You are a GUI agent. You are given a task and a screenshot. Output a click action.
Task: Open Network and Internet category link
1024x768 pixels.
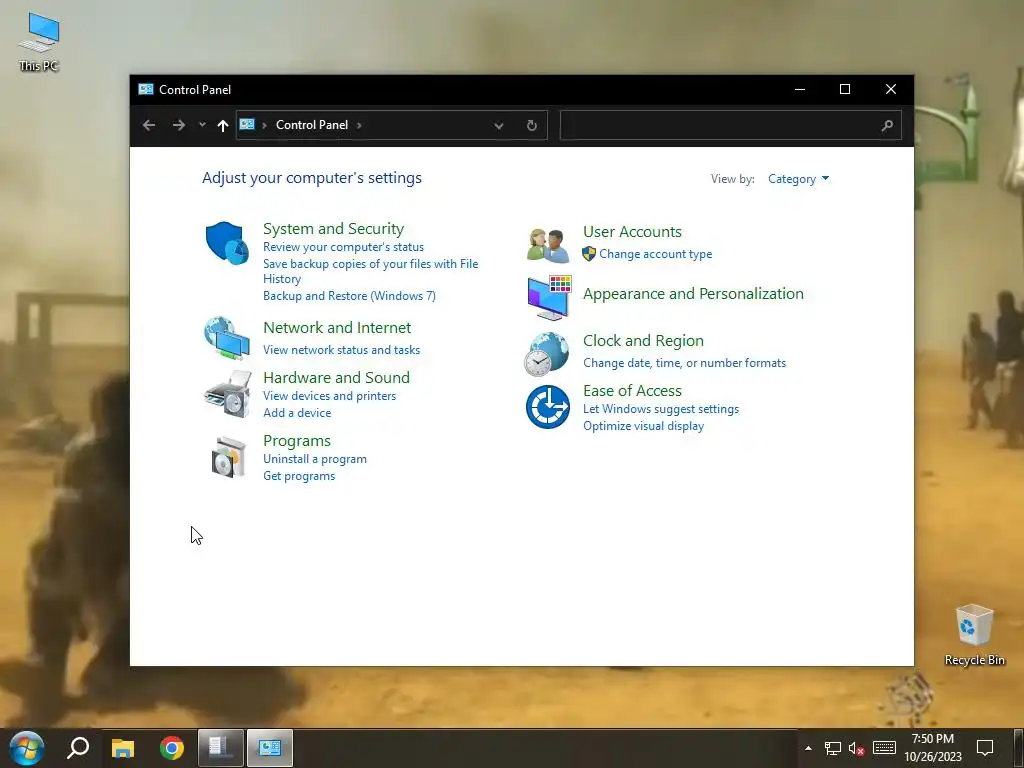coord(337,328)
